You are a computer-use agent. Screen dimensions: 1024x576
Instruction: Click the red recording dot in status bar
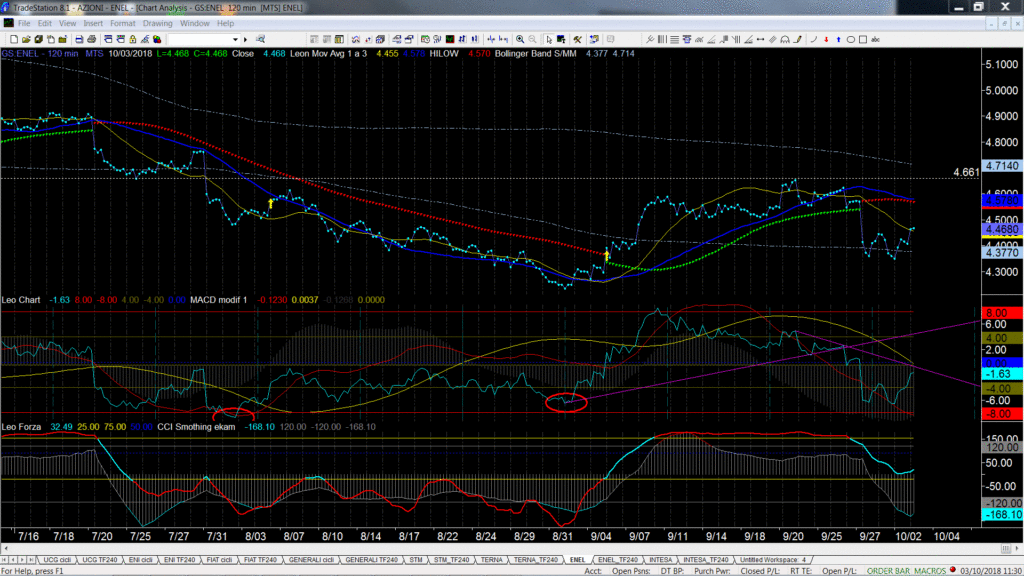953,570
